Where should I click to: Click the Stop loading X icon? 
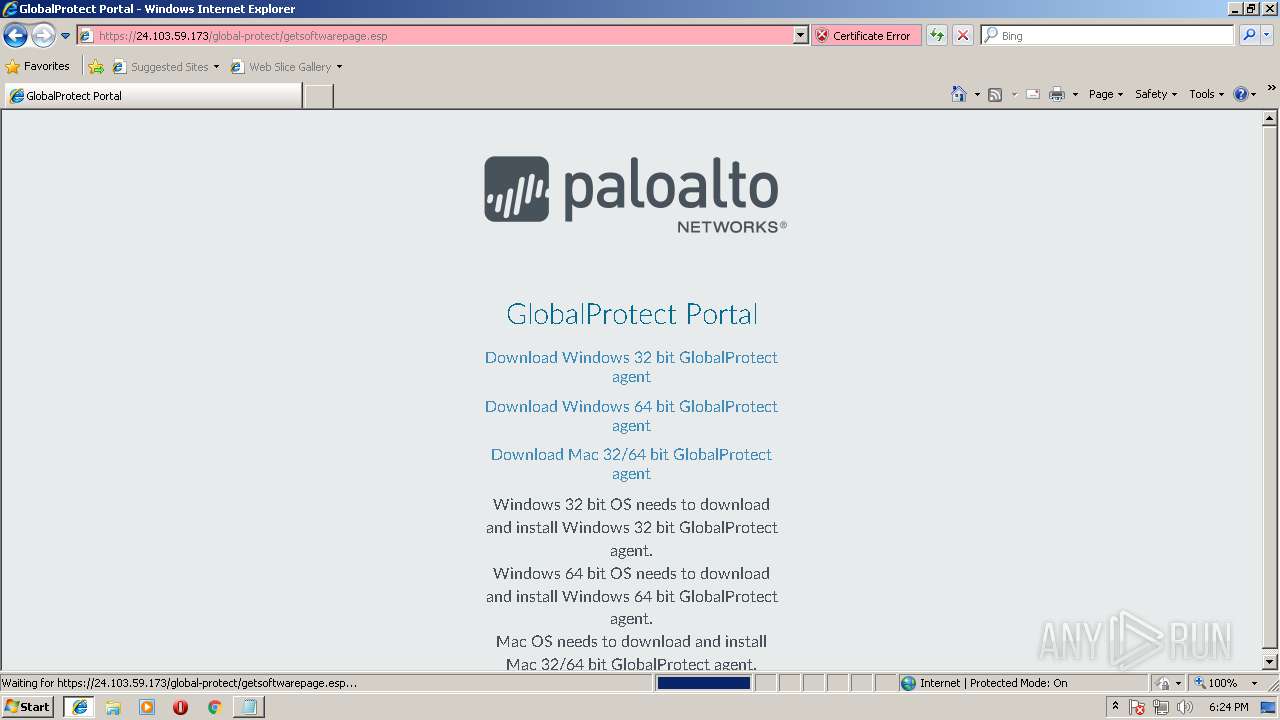coord(963,36)
